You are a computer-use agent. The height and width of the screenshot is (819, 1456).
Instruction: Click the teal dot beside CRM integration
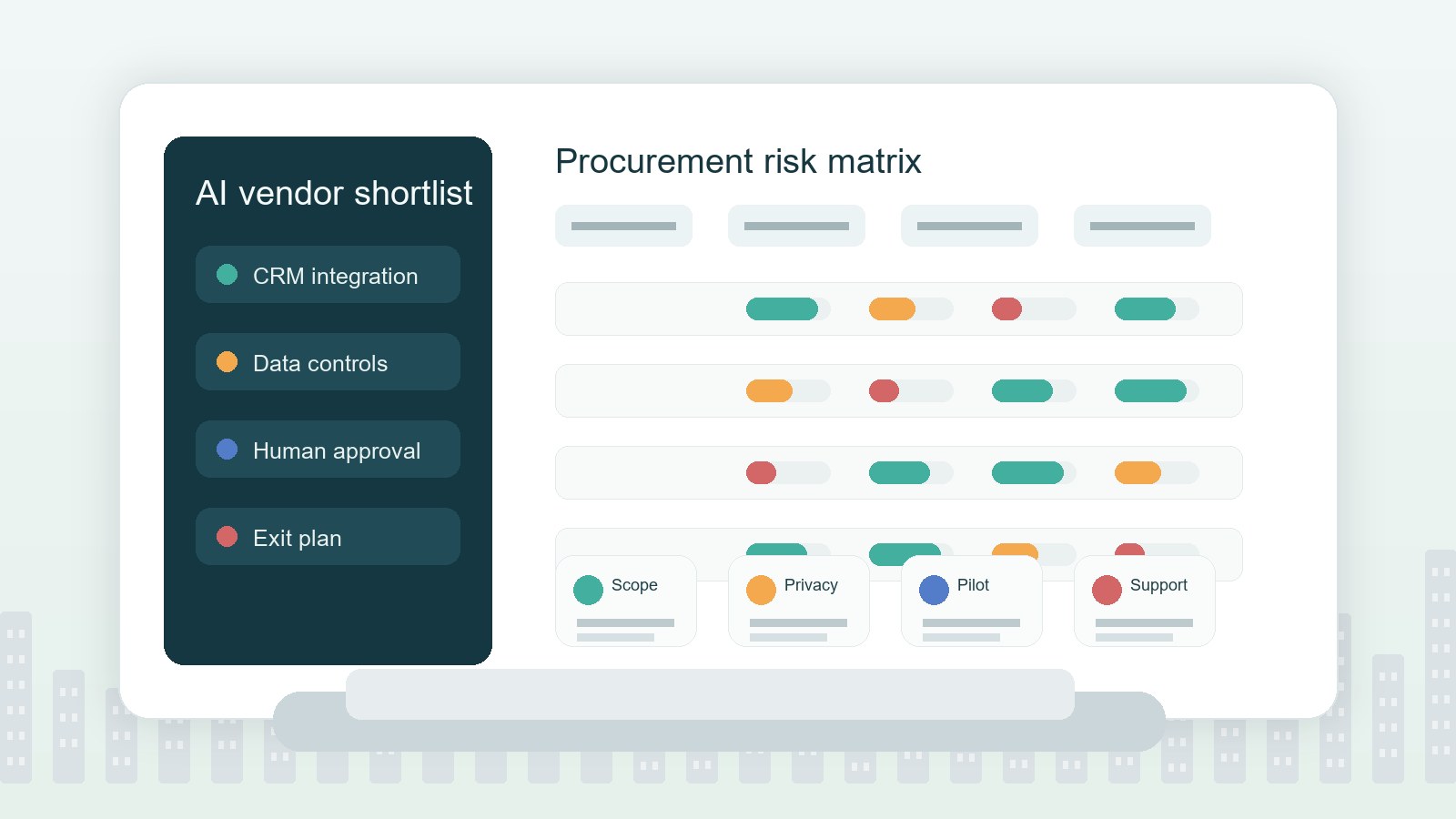[227, 275]
